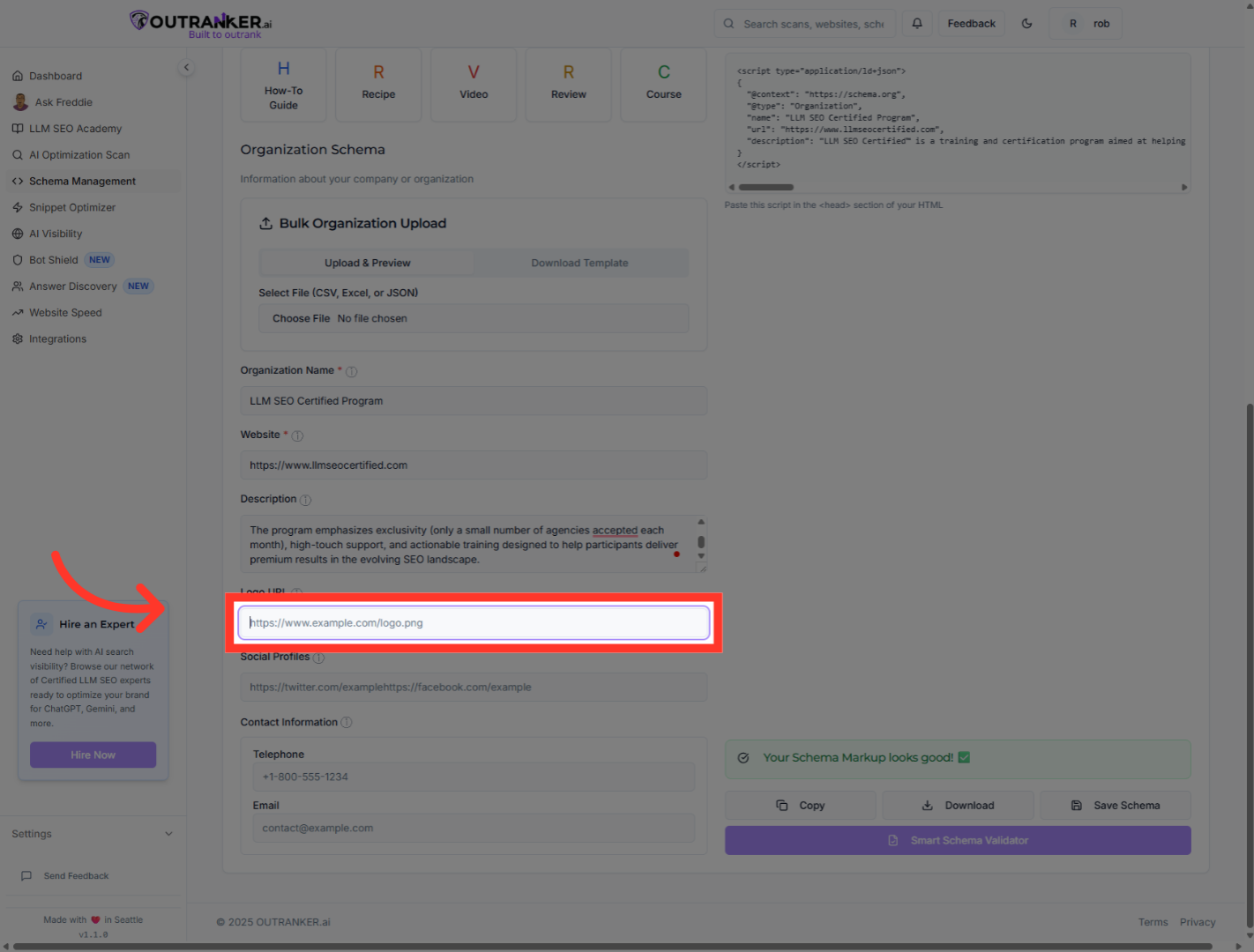Click the Snippet Optimizer lightning icon

18,208
